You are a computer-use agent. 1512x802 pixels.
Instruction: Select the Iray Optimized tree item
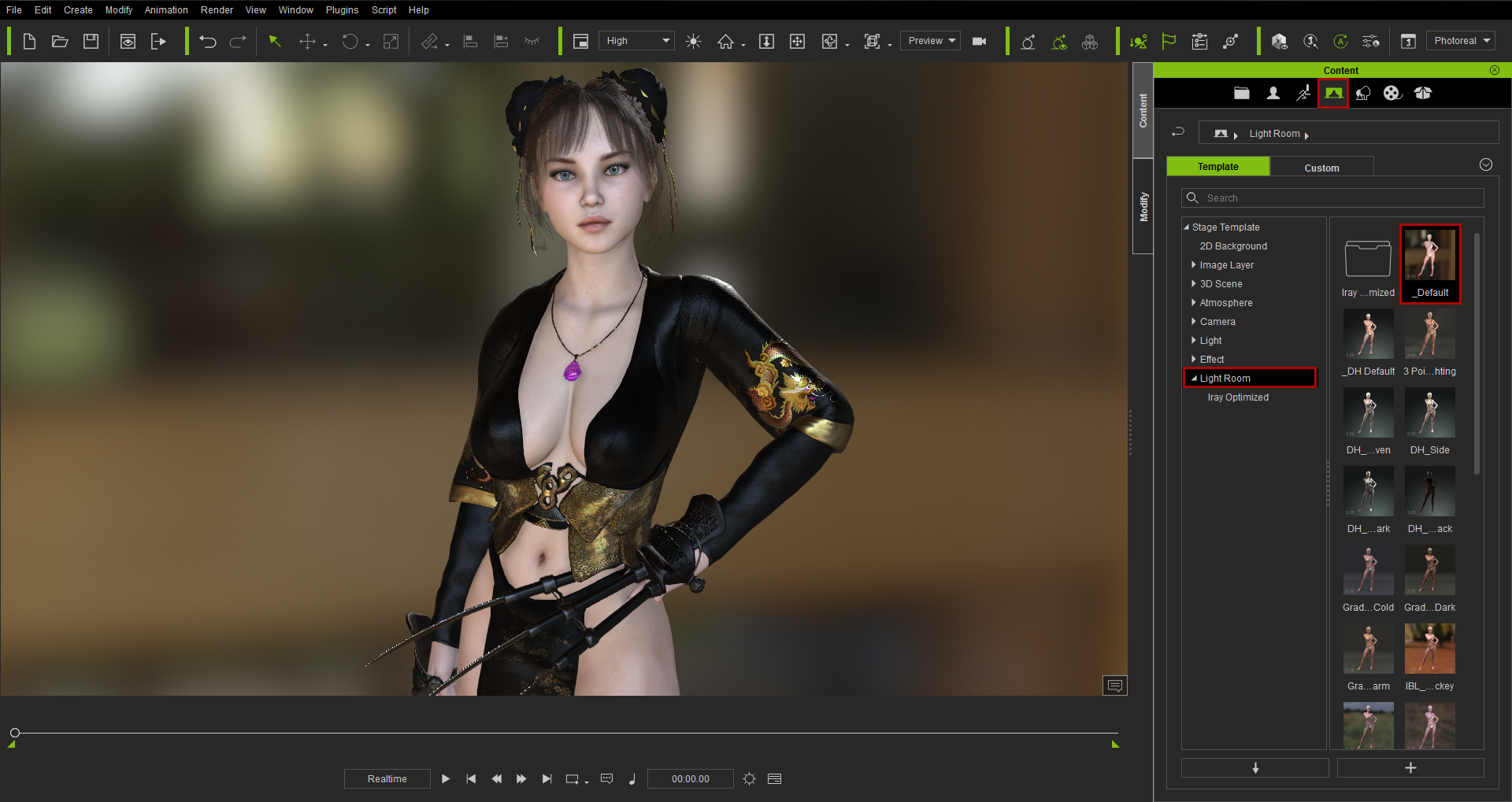click(1238, 397)
